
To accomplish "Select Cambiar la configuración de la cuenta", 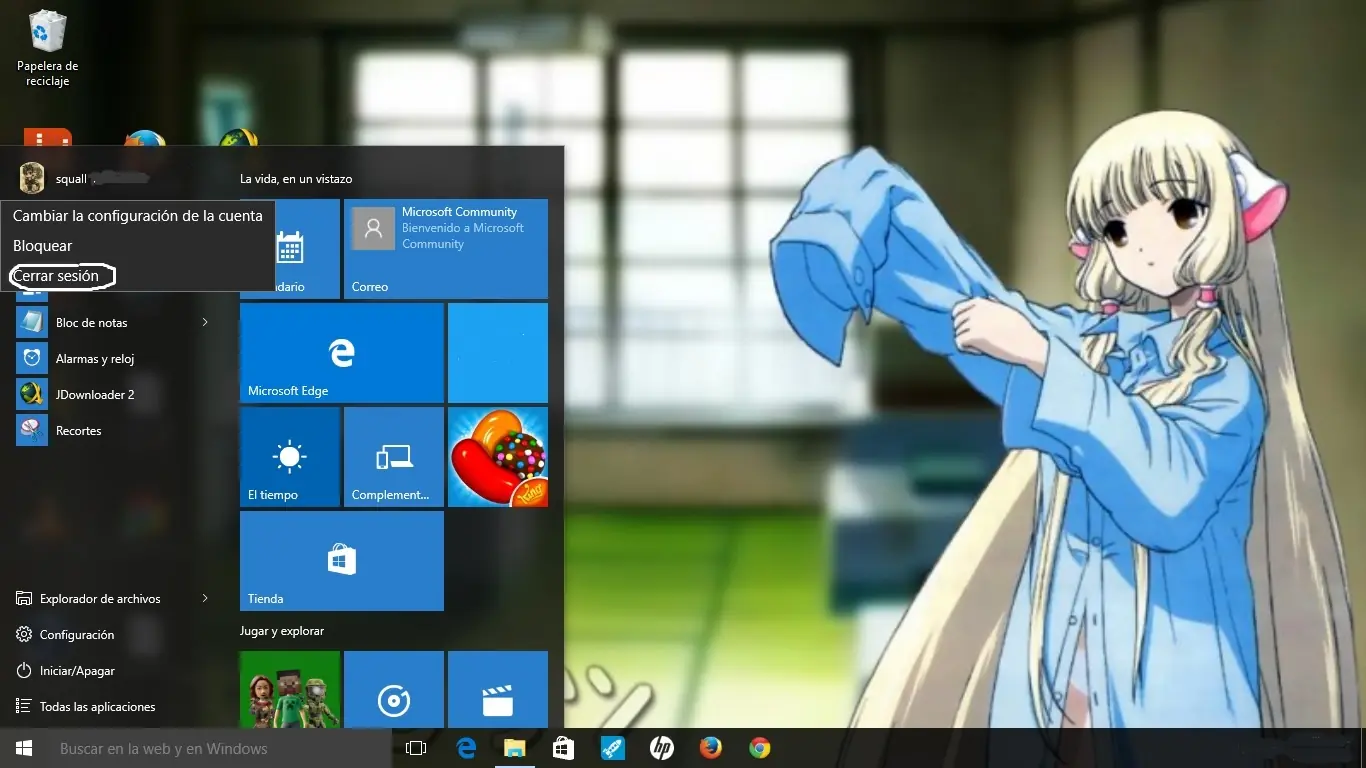I will [x=138, y=216].
